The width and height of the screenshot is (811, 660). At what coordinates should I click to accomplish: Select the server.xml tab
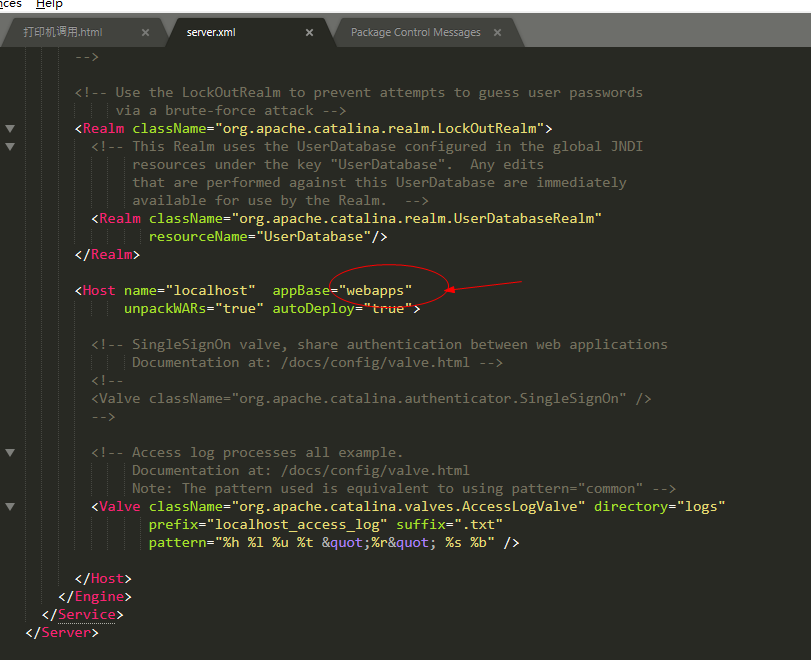pos(211,32)
